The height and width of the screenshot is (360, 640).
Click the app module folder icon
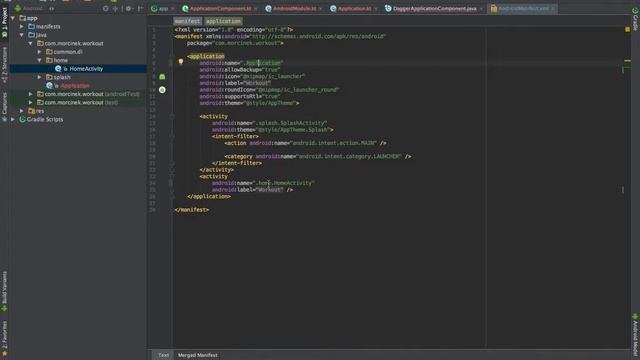[x=22, y=18]
